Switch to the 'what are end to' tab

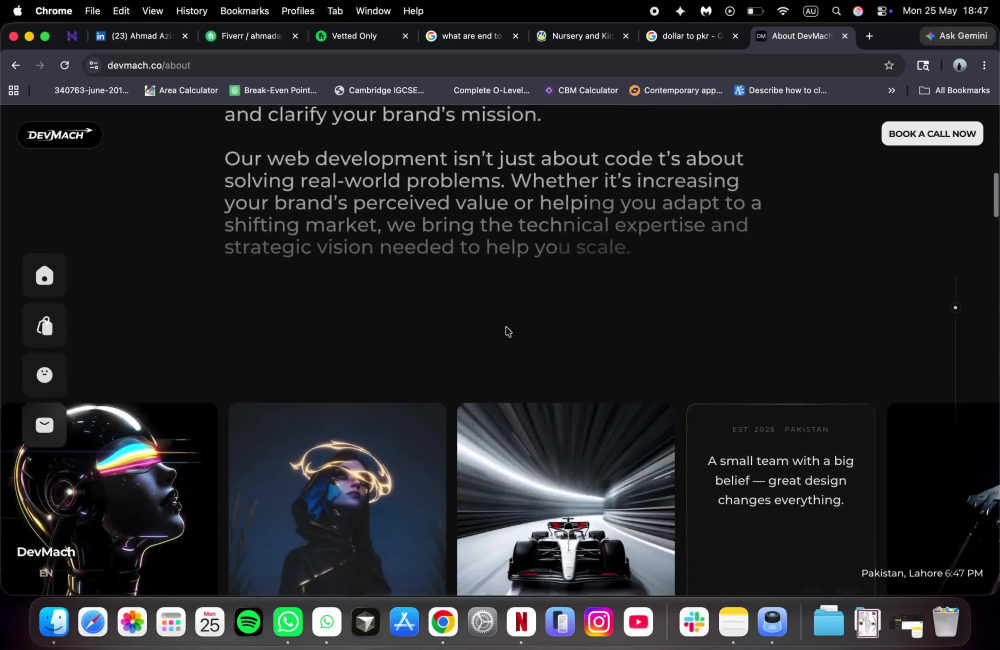tap(472, 36)
